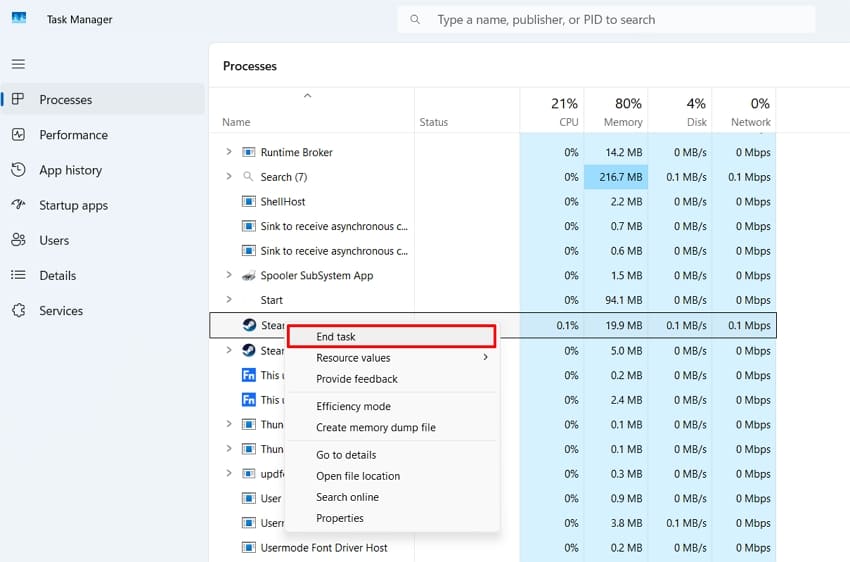This screenshot has width=850, height=562.
Task: Click the App history clock icon
Action: (18, 170)
